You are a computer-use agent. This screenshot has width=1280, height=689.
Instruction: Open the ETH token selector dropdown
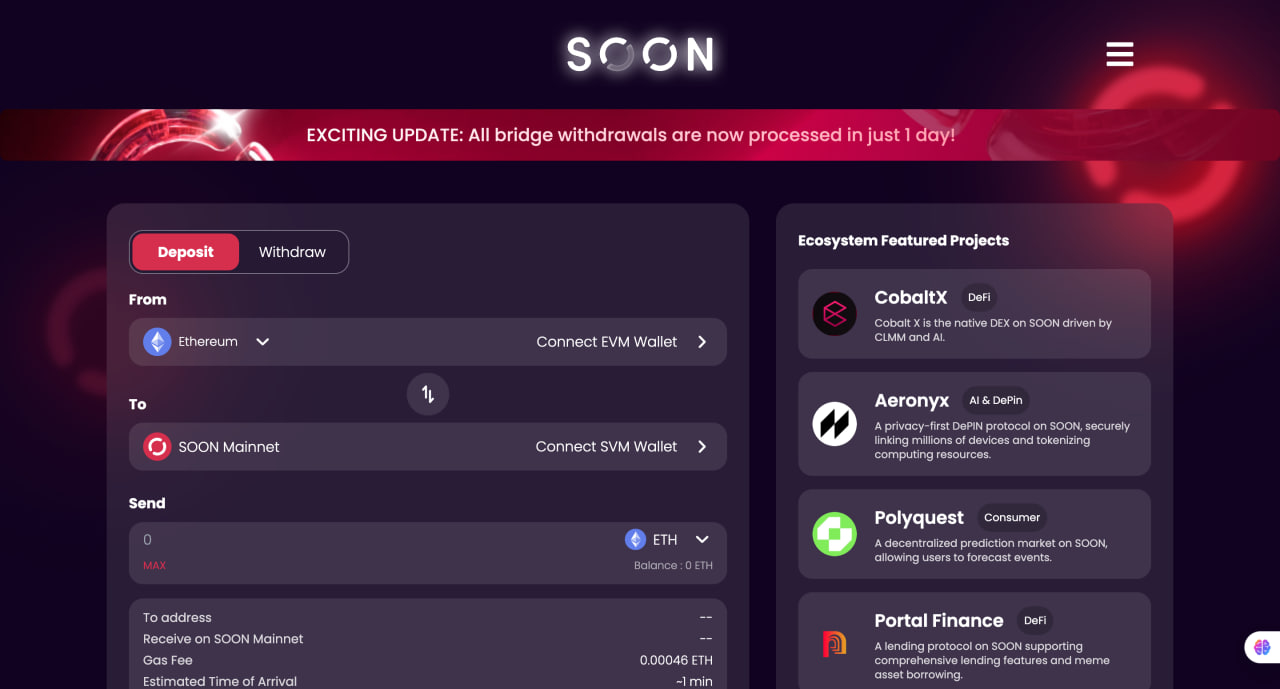(702, 540)
